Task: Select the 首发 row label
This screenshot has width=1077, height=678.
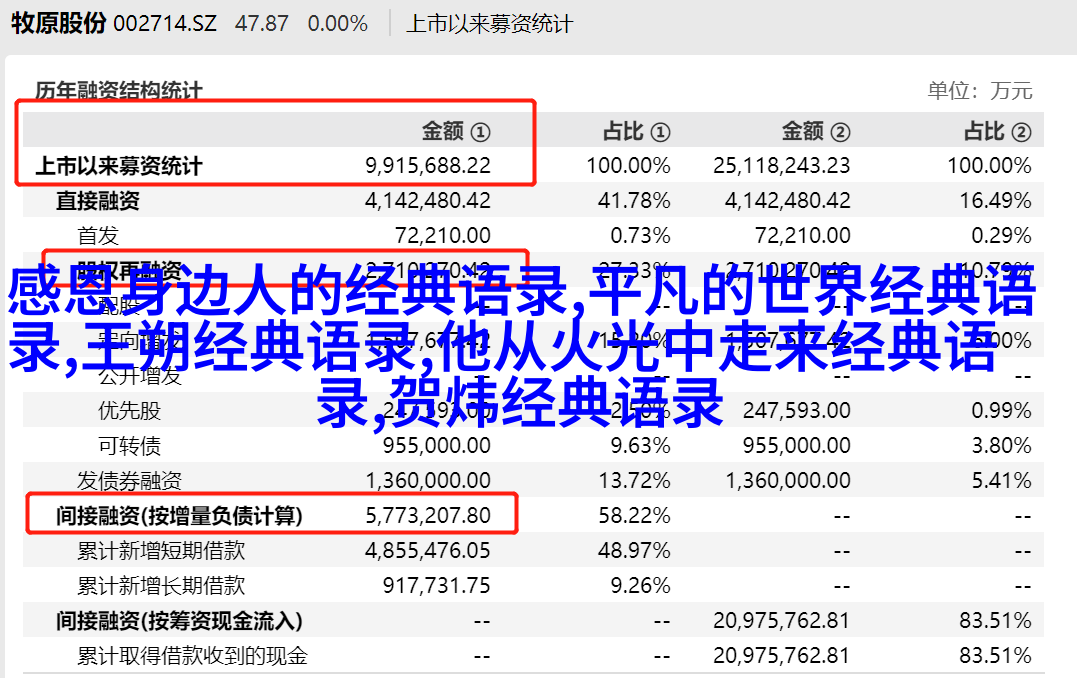Action: (x=98, y=236)
